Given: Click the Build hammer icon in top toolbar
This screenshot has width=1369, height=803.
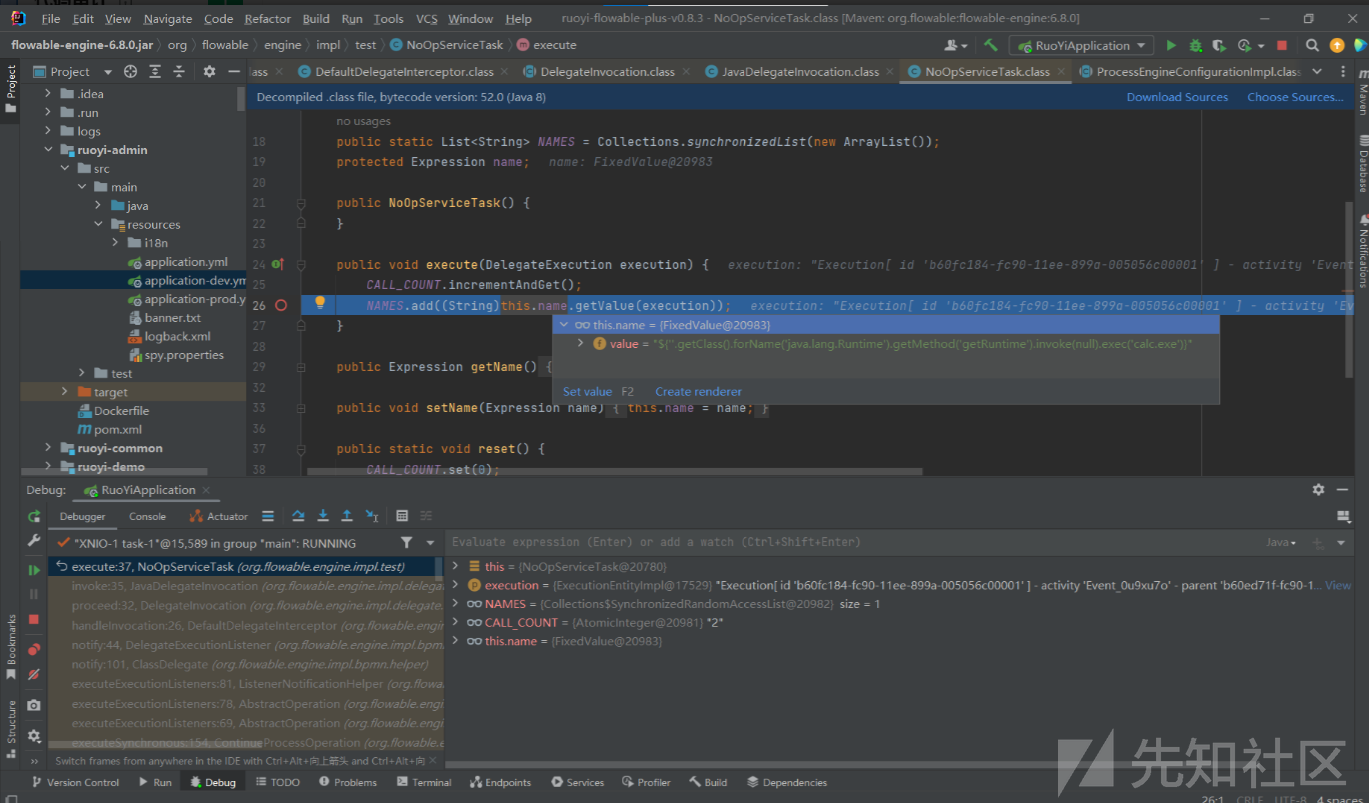Looking at the screenshot, I should (991, 45).
